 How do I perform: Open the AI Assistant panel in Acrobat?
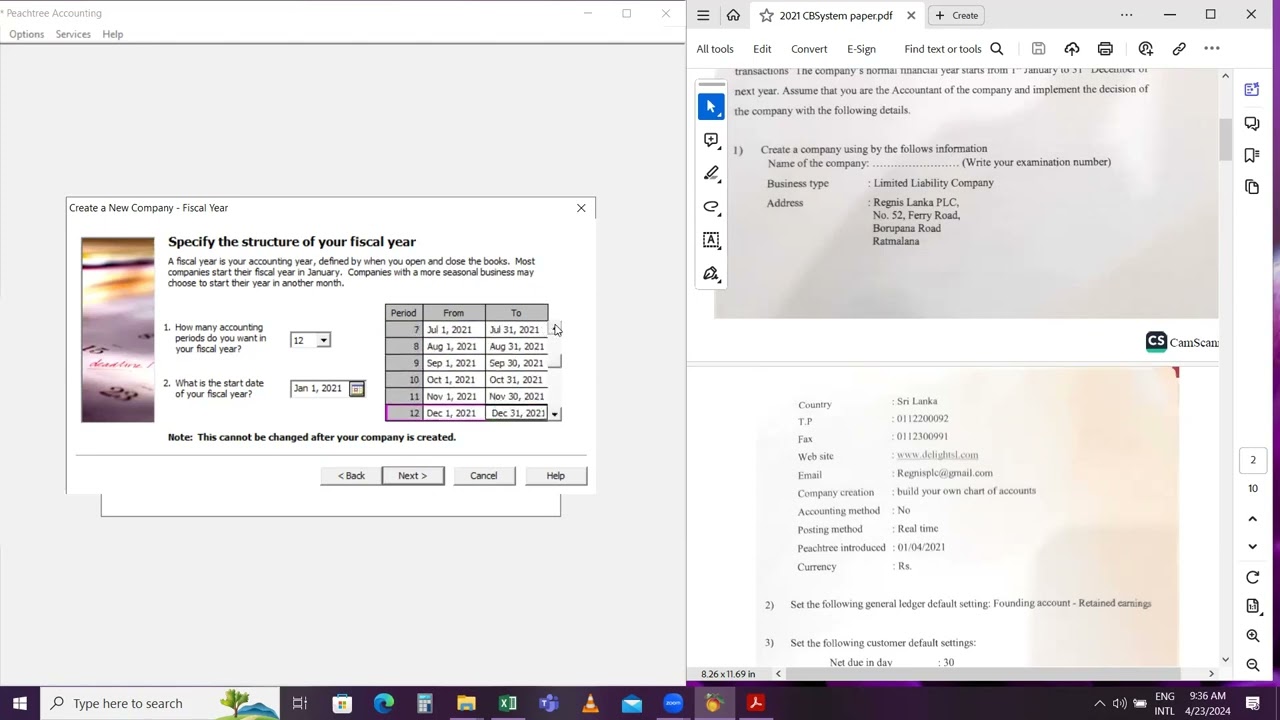pyautogui.click(x=1252, y=90)
